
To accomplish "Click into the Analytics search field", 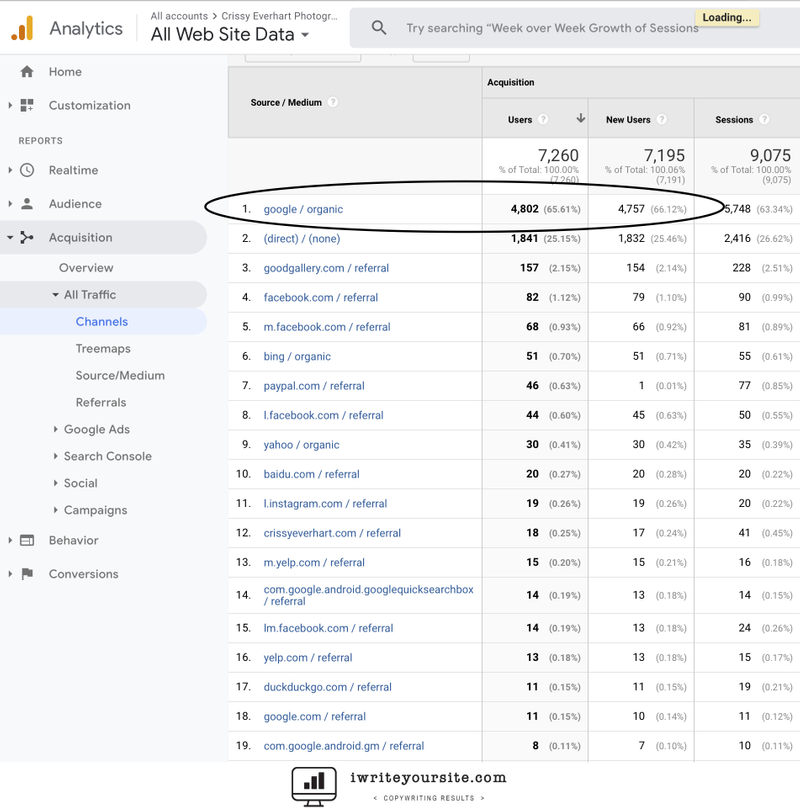I will pos(574,28).
